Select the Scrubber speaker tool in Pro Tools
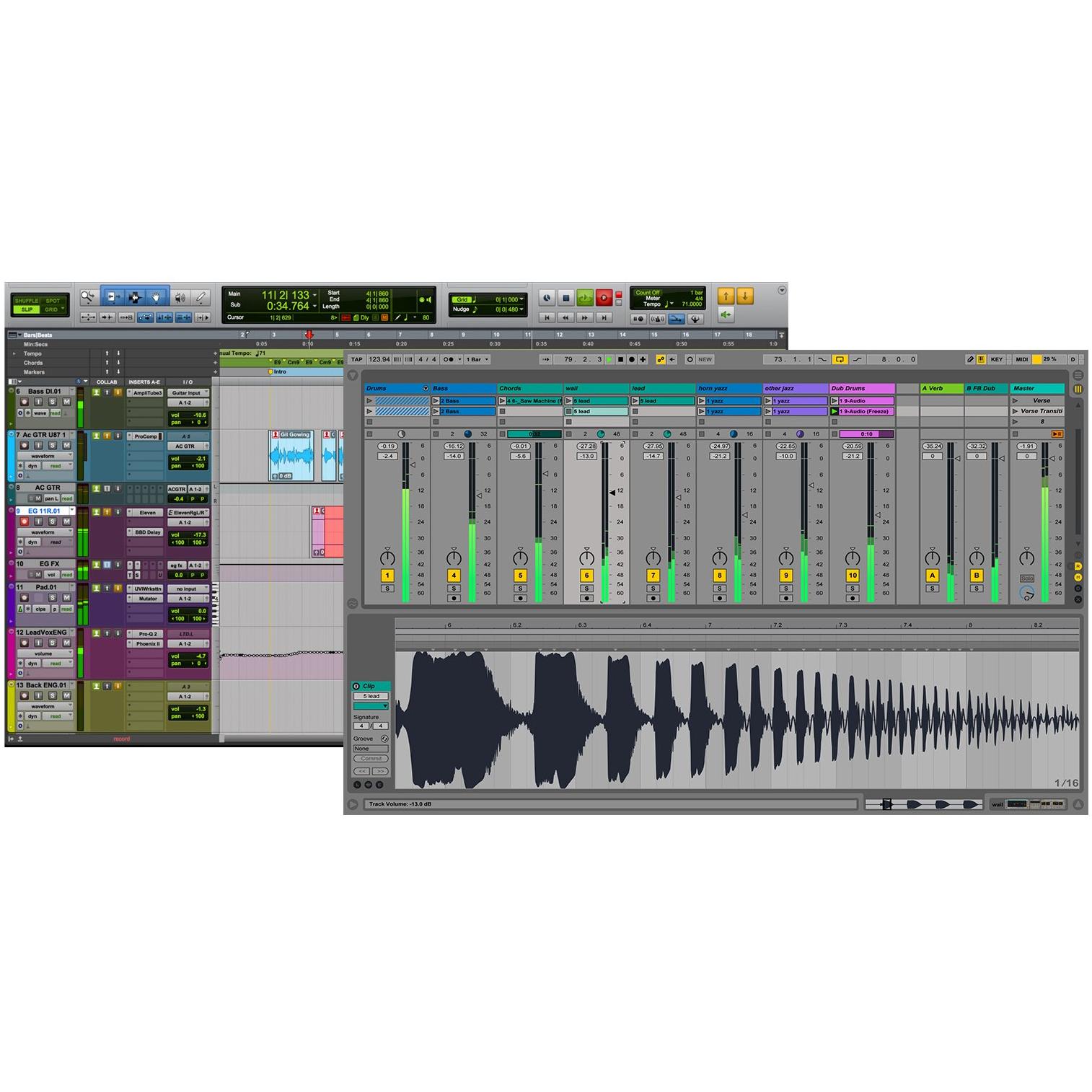This screenshot has height=1092, width=1092. 180,297
